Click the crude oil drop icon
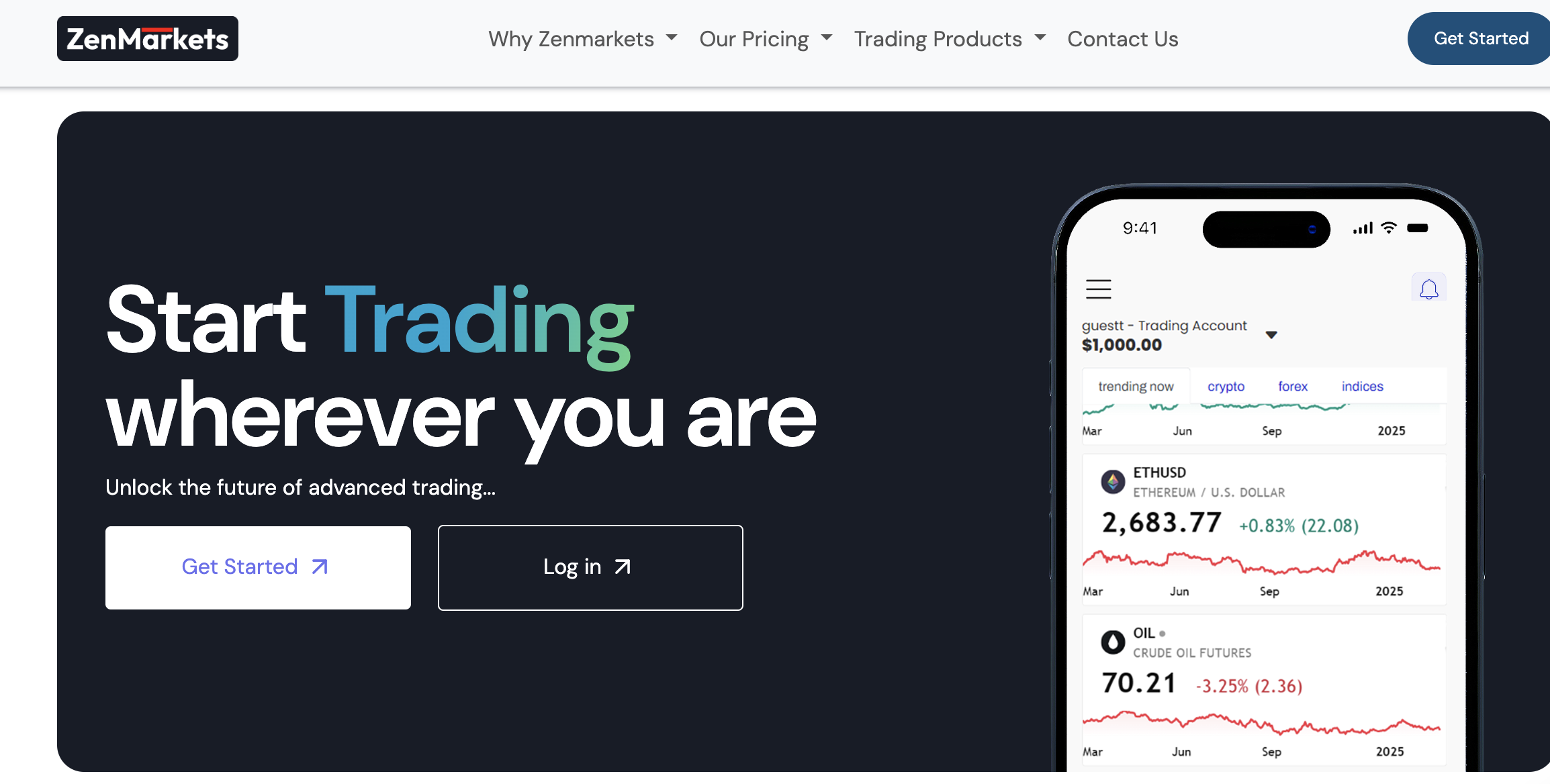Image resolution: width=1550 pixels, height=784 pixels. tap(1113, 642)
